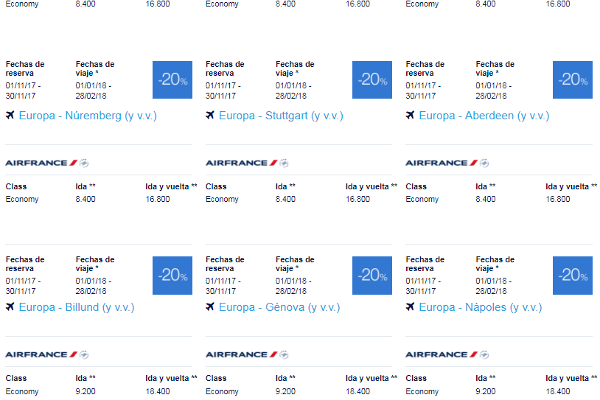Click the plane icon beside Núremberg
Viewport: 600px width, 400px height.
coord(10,115)
